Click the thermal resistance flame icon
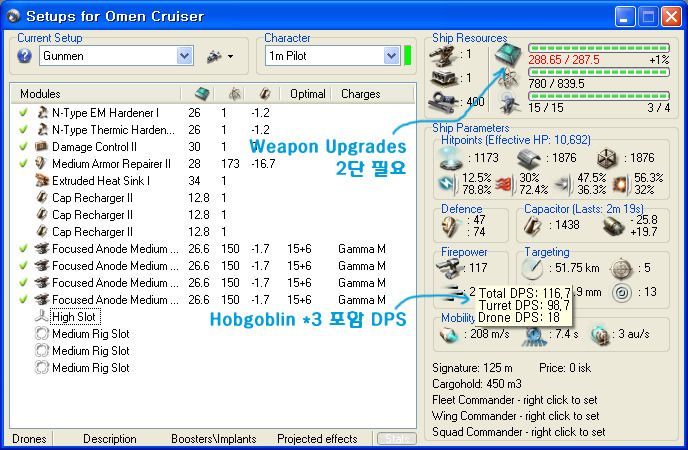 click(504, 184)
